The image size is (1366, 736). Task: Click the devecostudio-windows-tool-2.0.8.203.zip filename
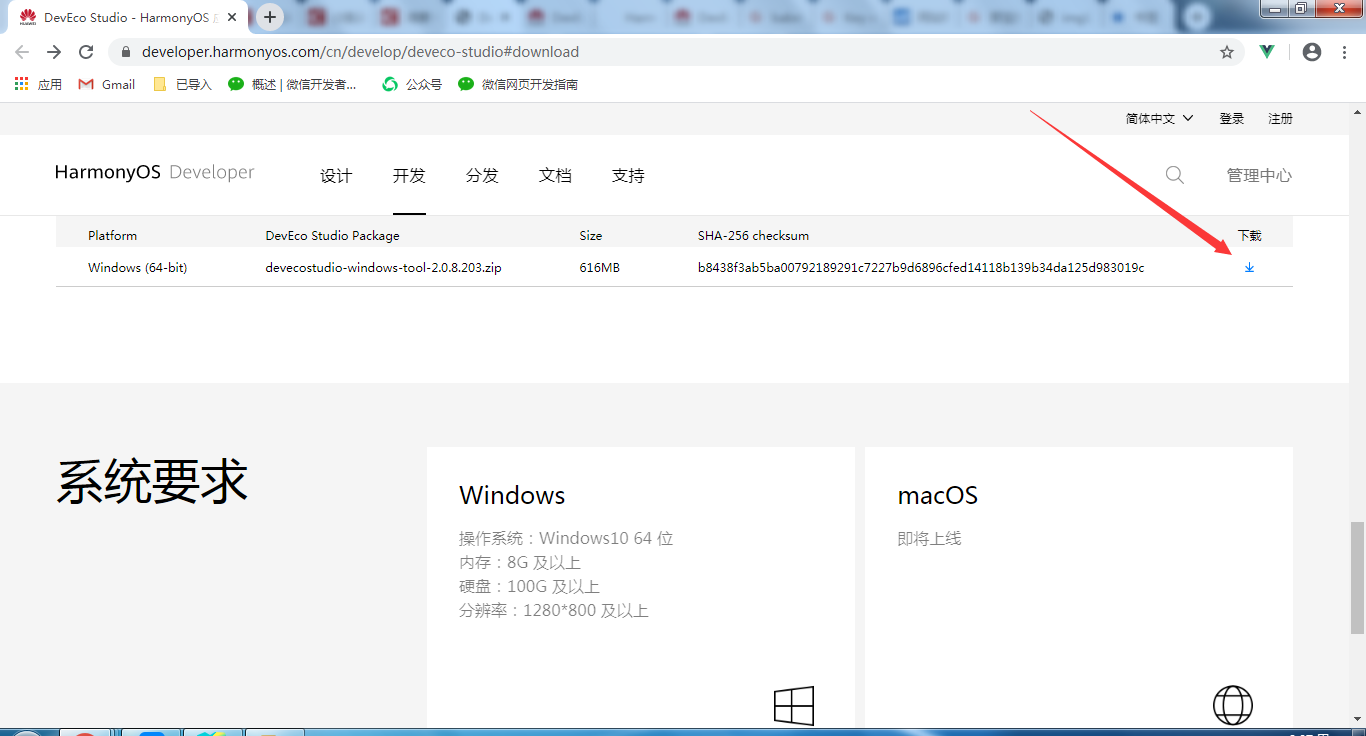click(383, 267)
